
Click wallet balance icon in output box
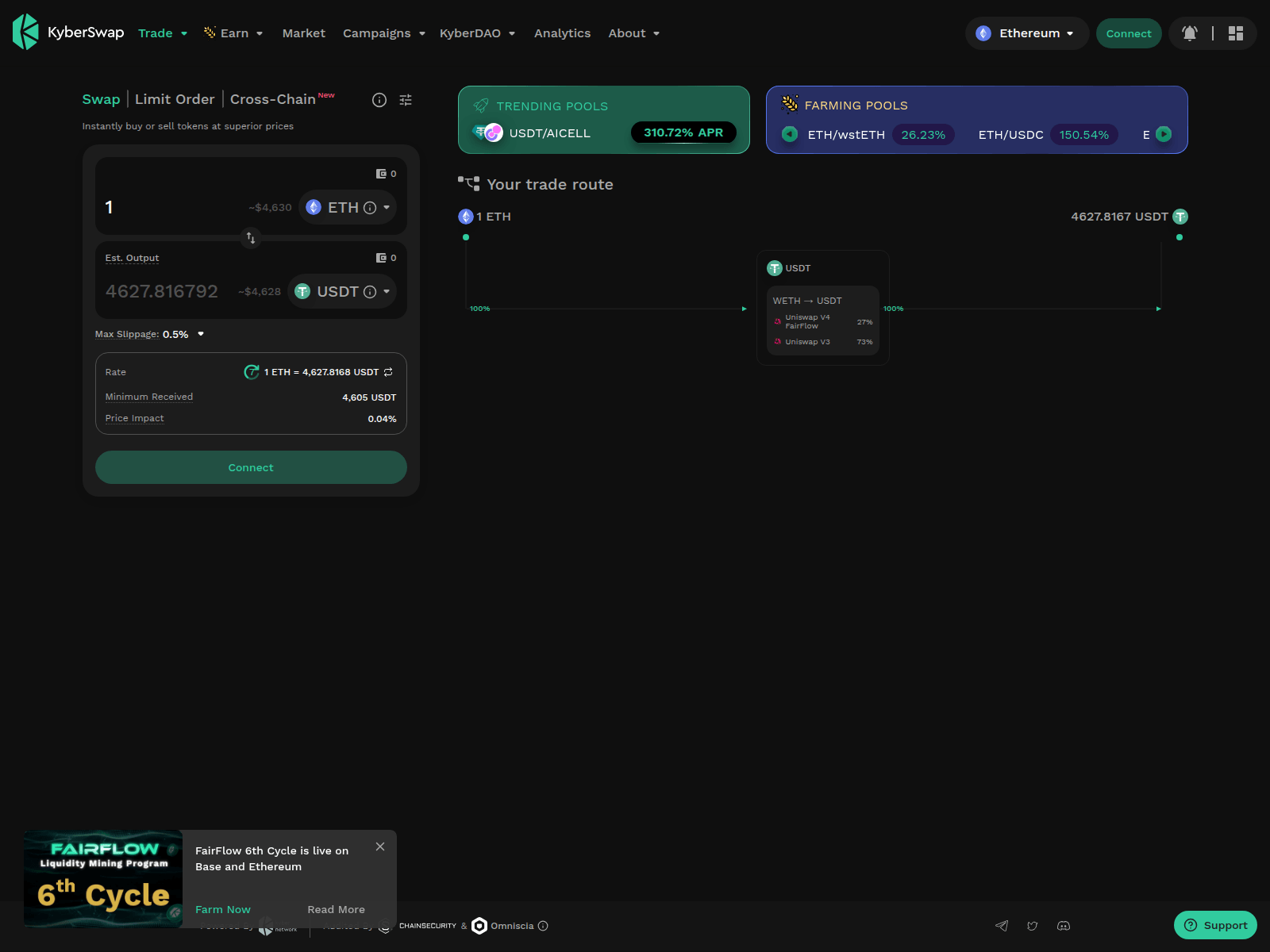(381, 258)
